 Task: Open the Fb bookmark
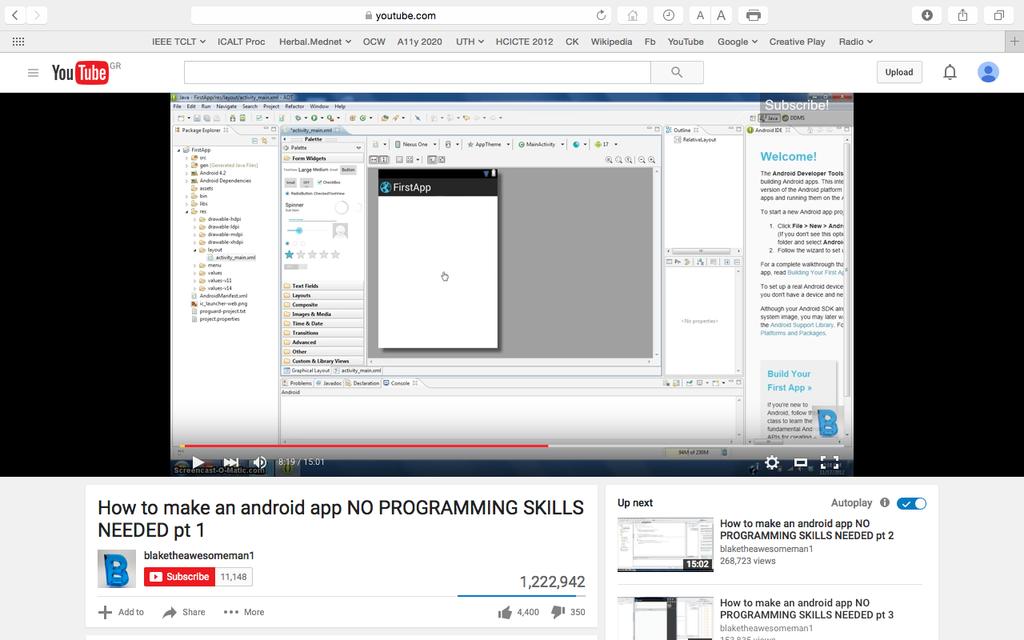pos(650,41)
